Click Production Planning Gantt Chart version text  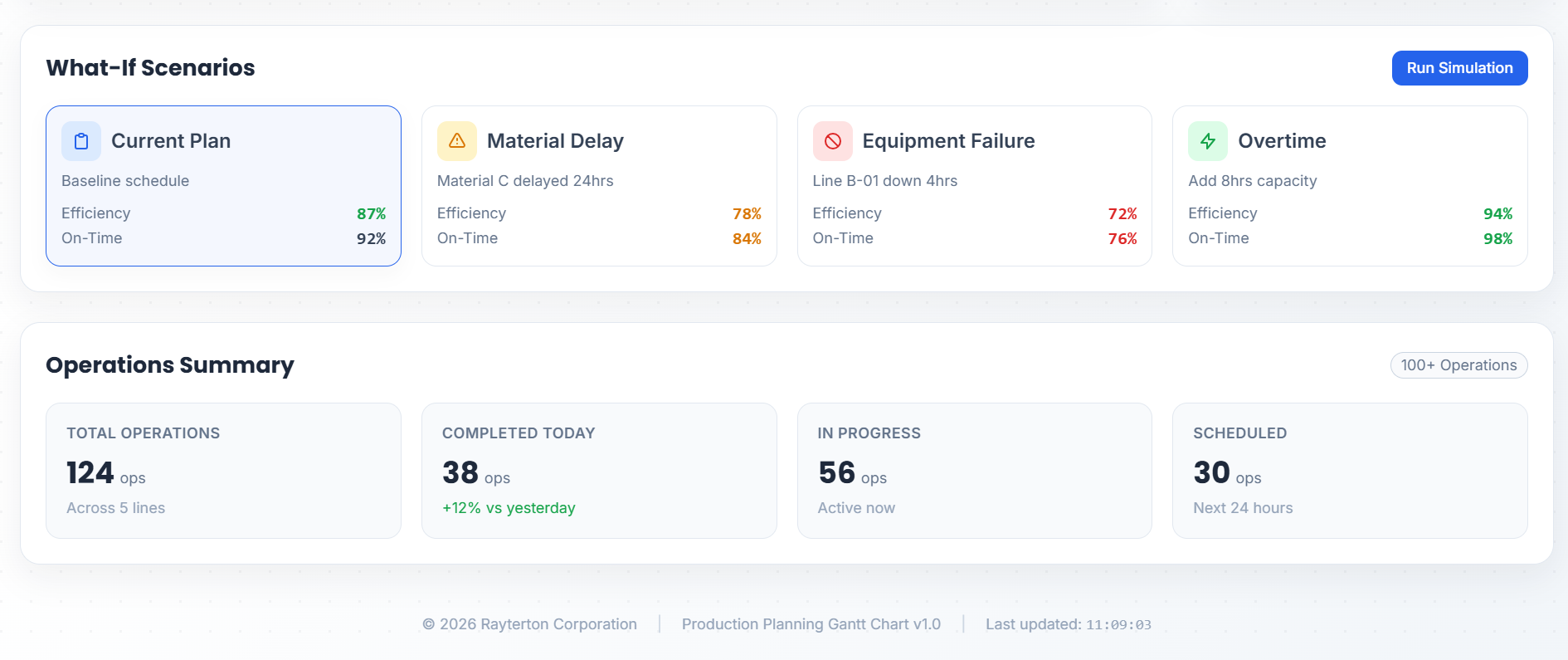pos(811,624)
